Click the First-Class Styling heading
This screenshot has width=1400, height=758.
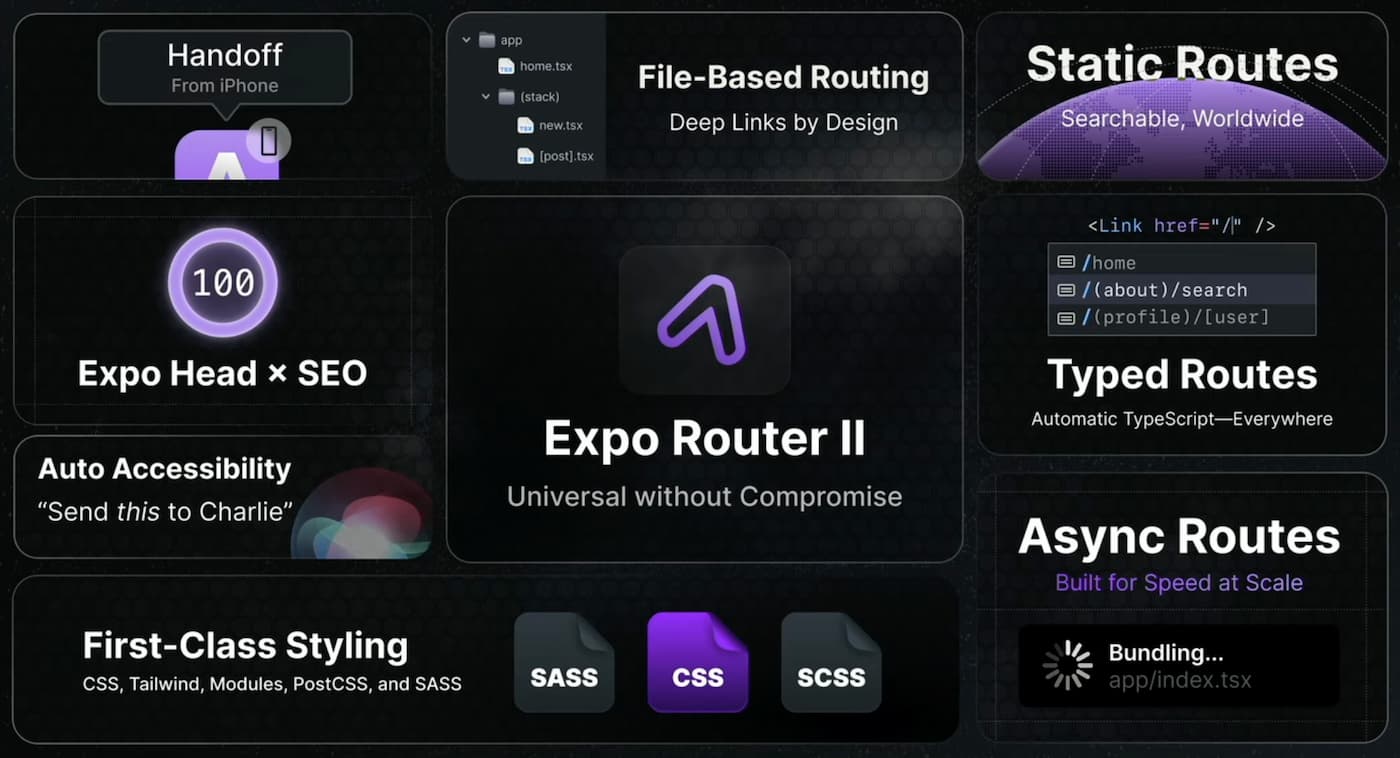point(245,646)
